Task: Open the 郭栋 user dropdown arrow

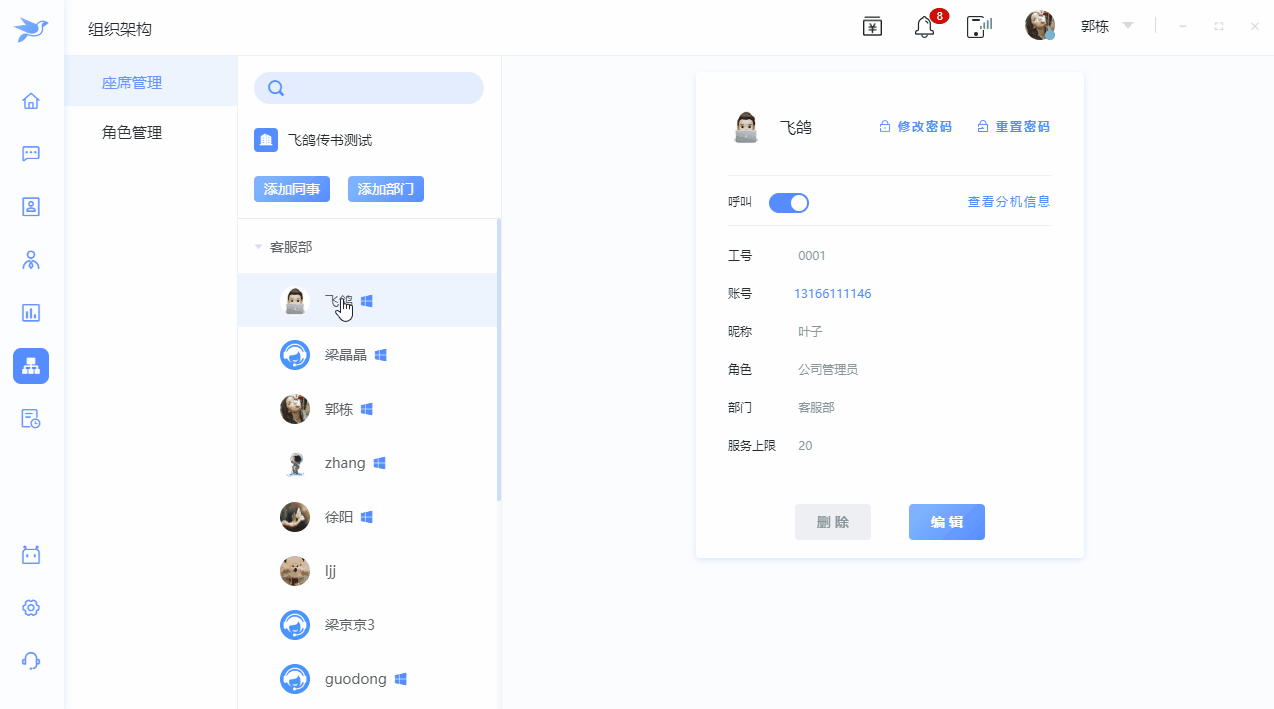Action: 1128,26
